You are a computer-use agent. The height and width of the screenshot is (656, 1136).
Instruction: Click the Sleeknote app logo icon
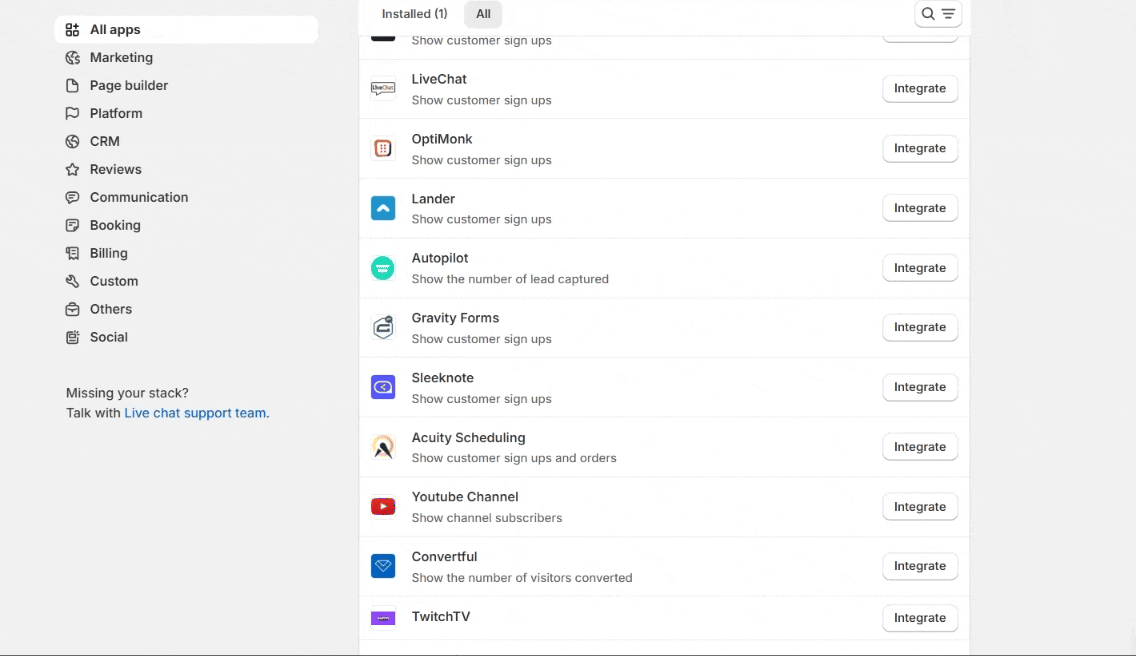pos(383,387)
